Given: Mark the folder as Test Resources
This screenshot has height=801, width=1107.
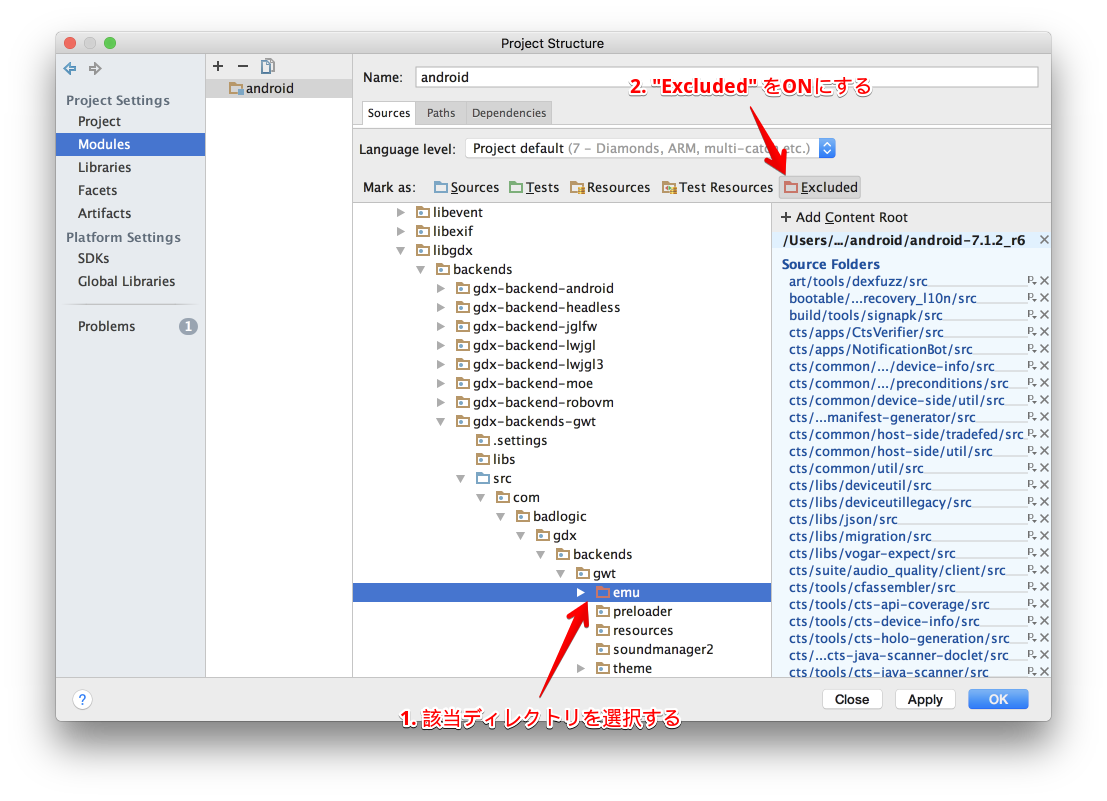Looking at the screenshot, I should click(x=717, y=187).
